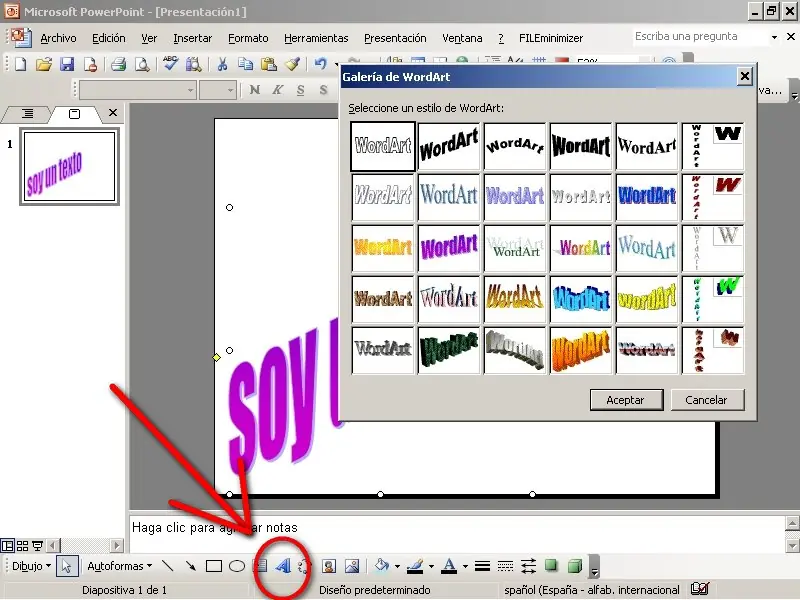Open the Archivo menu
Image resolution: width=800 pixels, height=600 pixels.
coord(59,38)
